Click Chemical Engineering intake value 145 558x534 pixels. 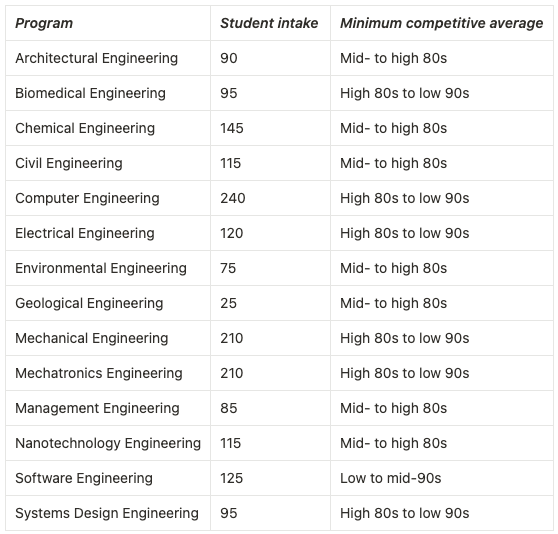tap(232, 128)
